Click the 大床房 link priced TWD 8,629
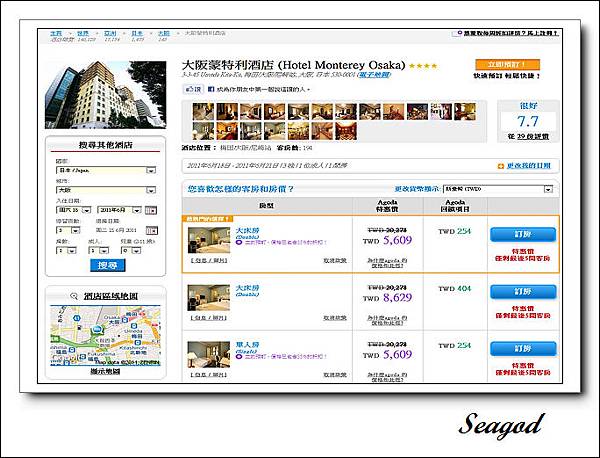The width and height of the screenshot is (600, 458). pyautogui.click(x=247, y=288)
